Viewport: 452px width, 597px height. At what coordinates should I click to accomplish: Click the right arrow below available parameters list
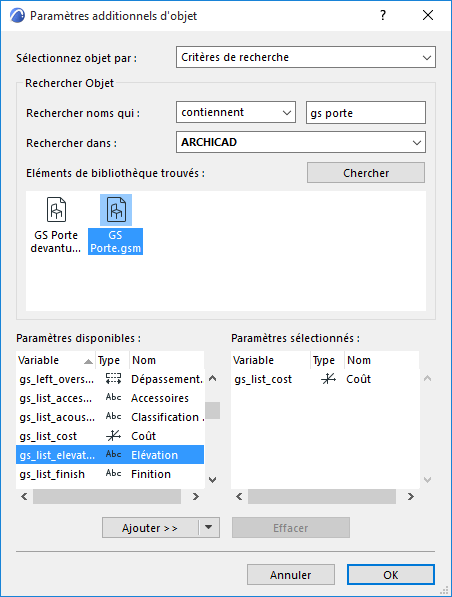pos(196,496)
